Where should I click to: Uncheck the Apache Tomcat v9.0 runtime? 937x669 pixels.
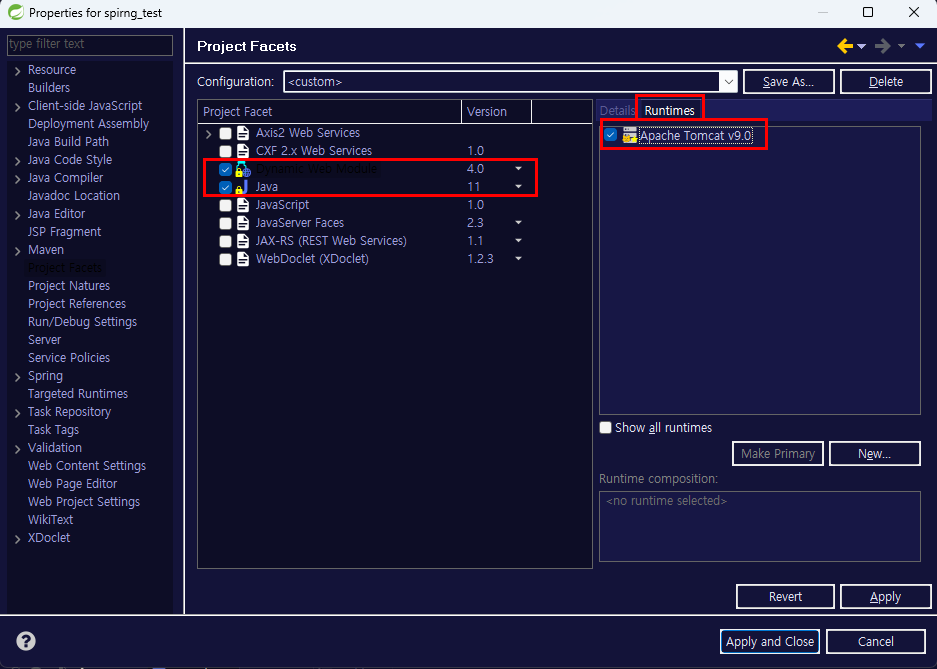610,135
